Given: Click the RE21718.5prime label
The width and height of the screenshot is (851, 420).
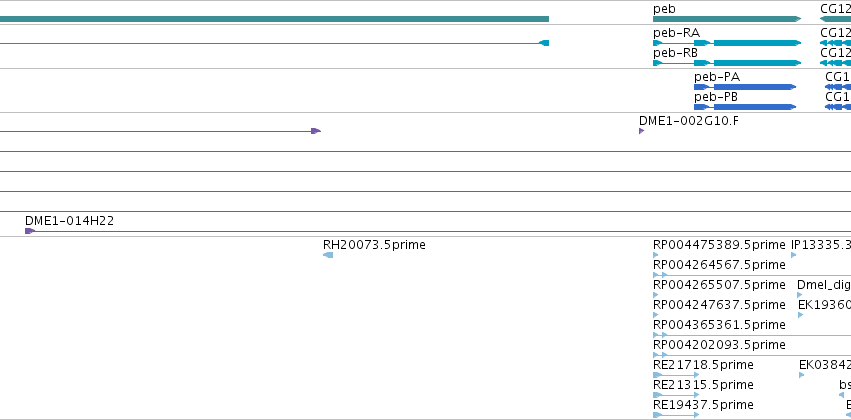Looking at the screenshot, I should (x=703, y=365).
